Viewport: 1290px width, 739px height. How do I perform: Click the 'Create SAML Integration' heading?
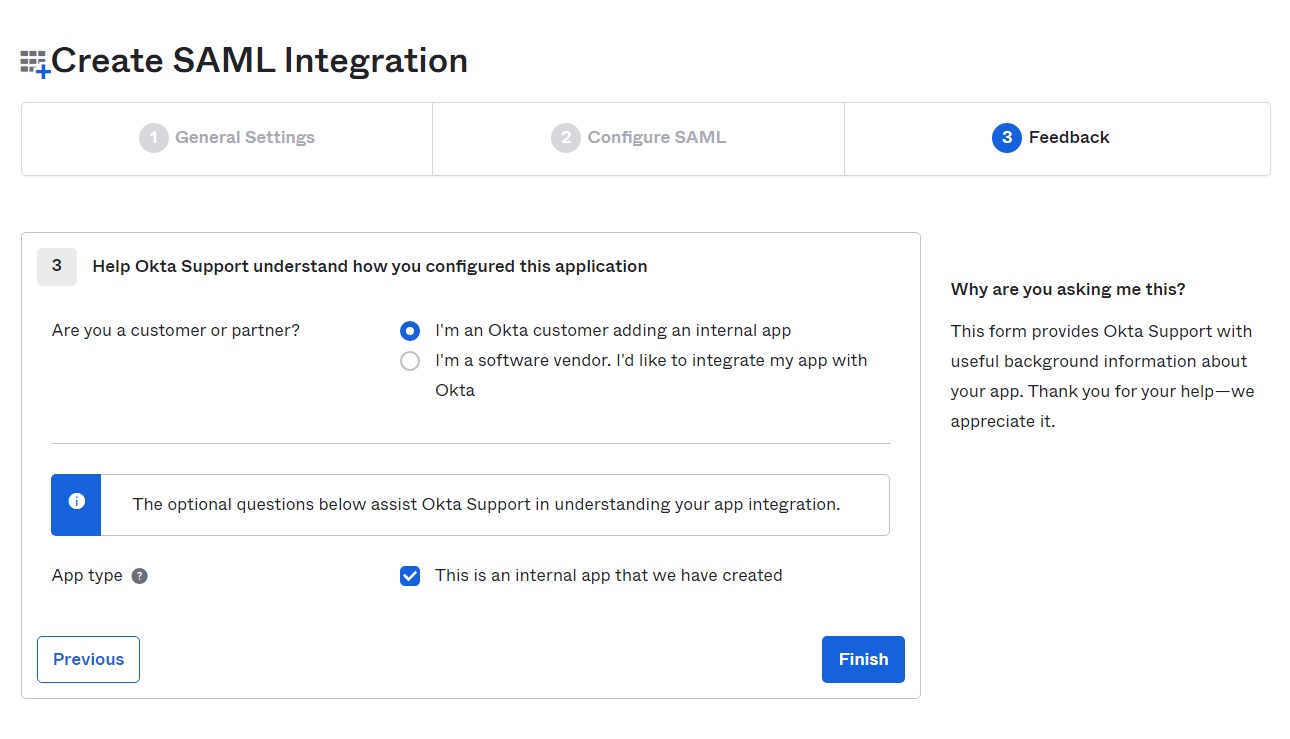pyautogui.click(x=260, y=61)
